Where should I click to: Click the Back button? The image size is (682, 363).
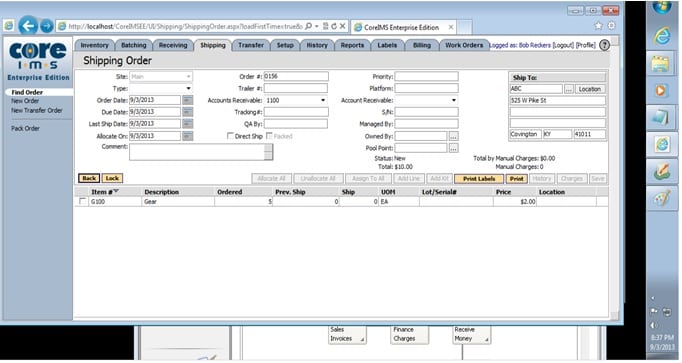click(x=89, y=178)
